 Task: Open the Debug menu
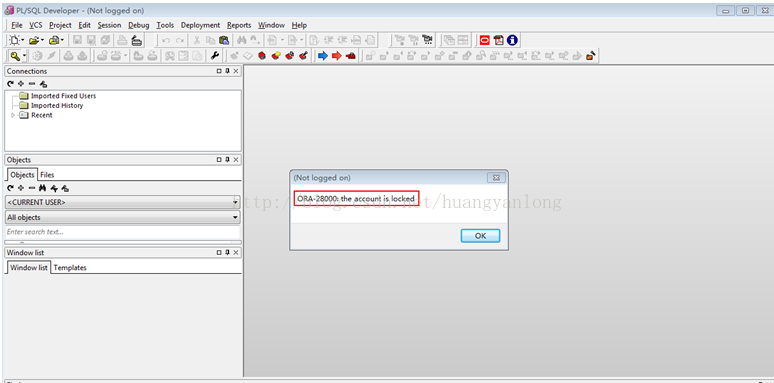[x=139, y=25]
